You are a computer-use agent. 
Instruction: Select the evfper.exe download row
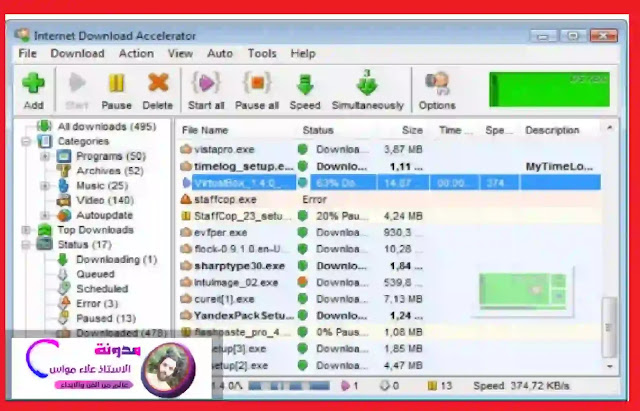pos(390,232)
